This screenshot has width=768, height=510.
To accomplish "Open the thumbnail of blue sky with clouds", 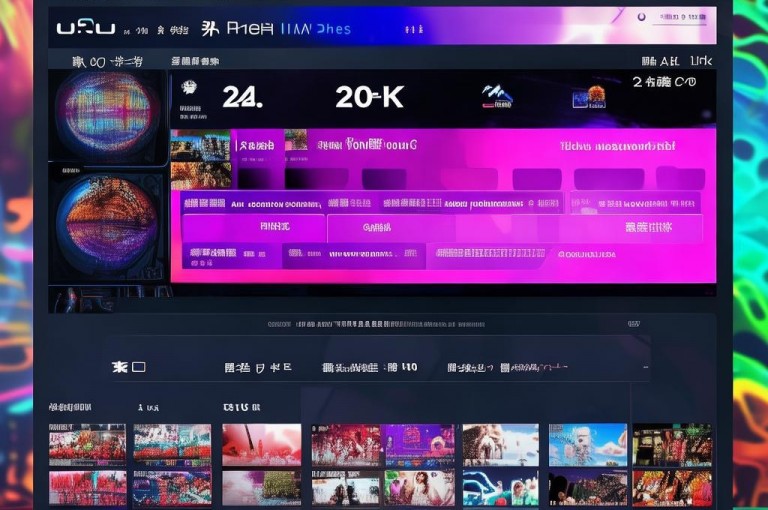I will [x=588, y=445].
